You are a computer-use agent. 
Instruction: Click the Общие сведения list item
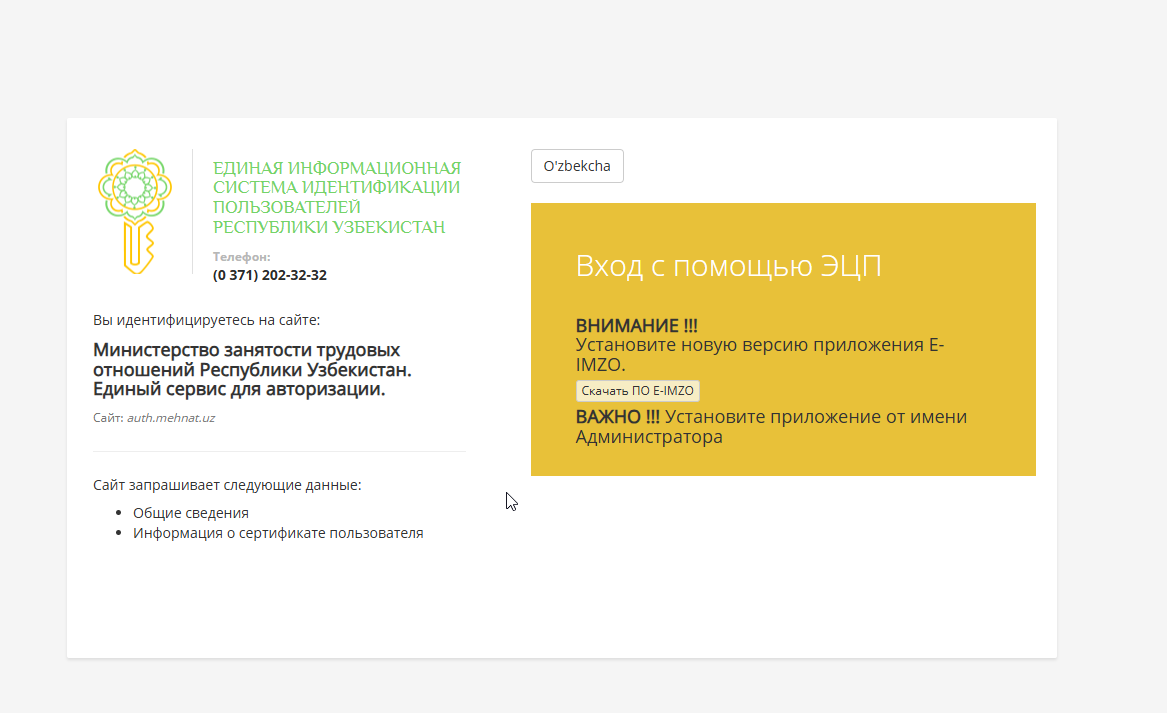[191, 513]
